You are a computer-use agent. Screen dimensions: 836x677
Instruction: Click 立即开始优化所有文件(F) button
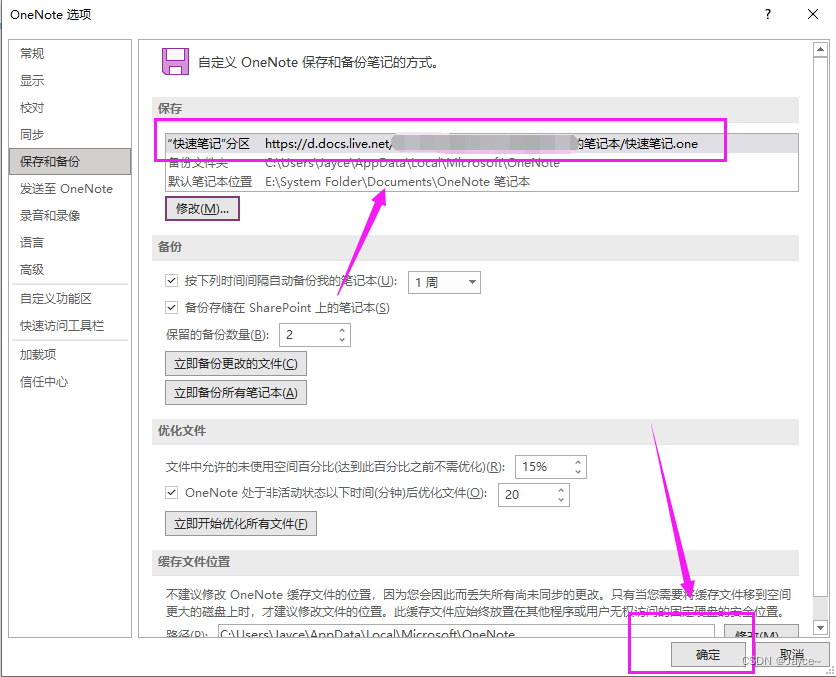241,523
